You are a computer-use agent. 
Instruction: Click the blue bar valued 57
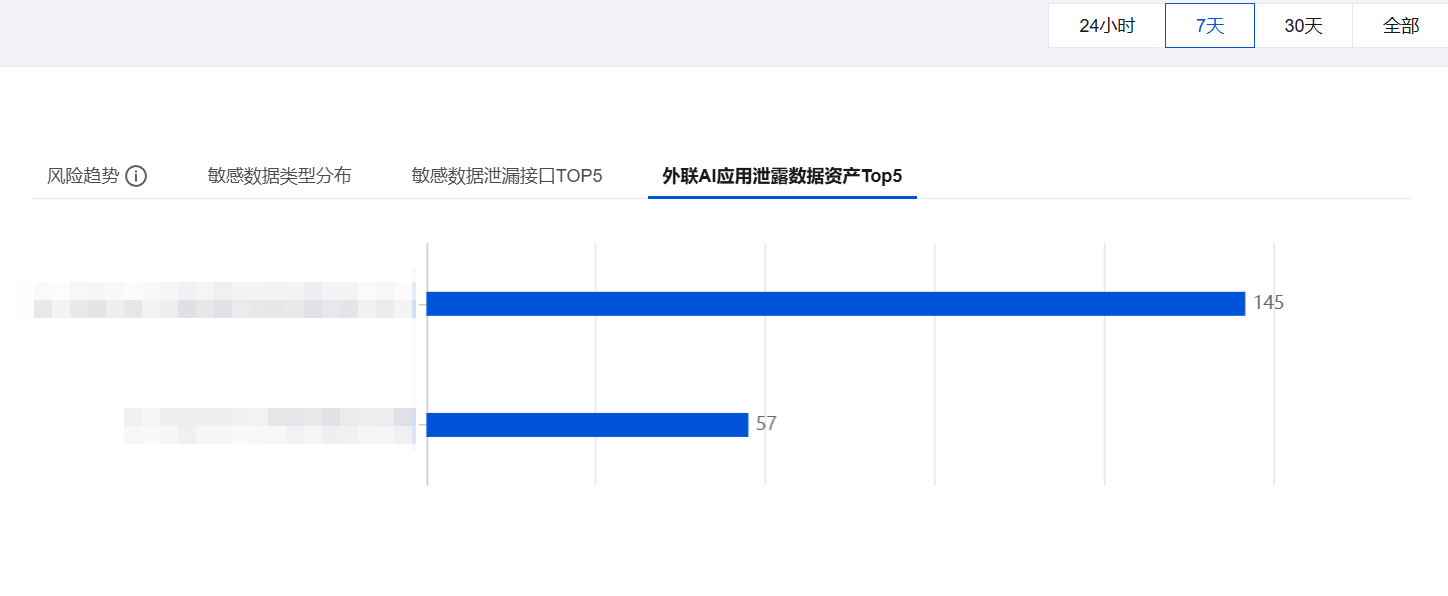point(587,425)
